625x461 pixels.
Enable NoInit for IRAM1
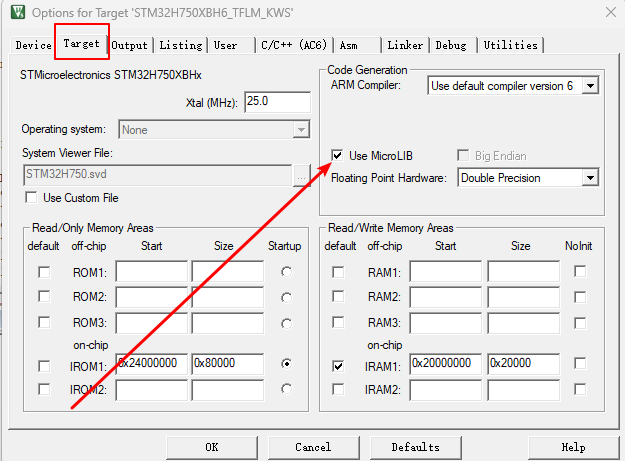pyautogui.click(x=580, y=363)
